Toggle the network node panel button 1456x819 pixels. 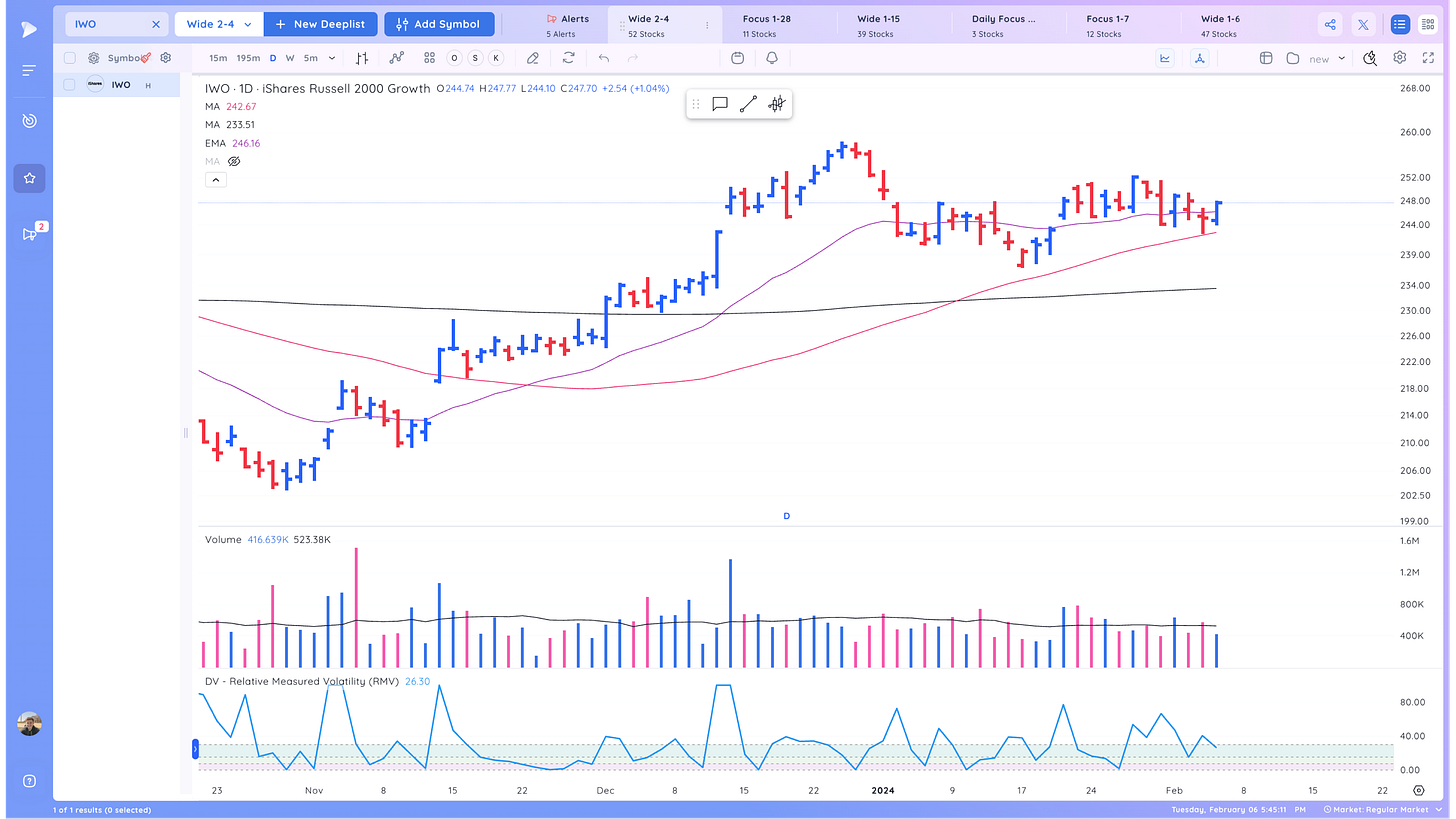(x=1199, y=58)
